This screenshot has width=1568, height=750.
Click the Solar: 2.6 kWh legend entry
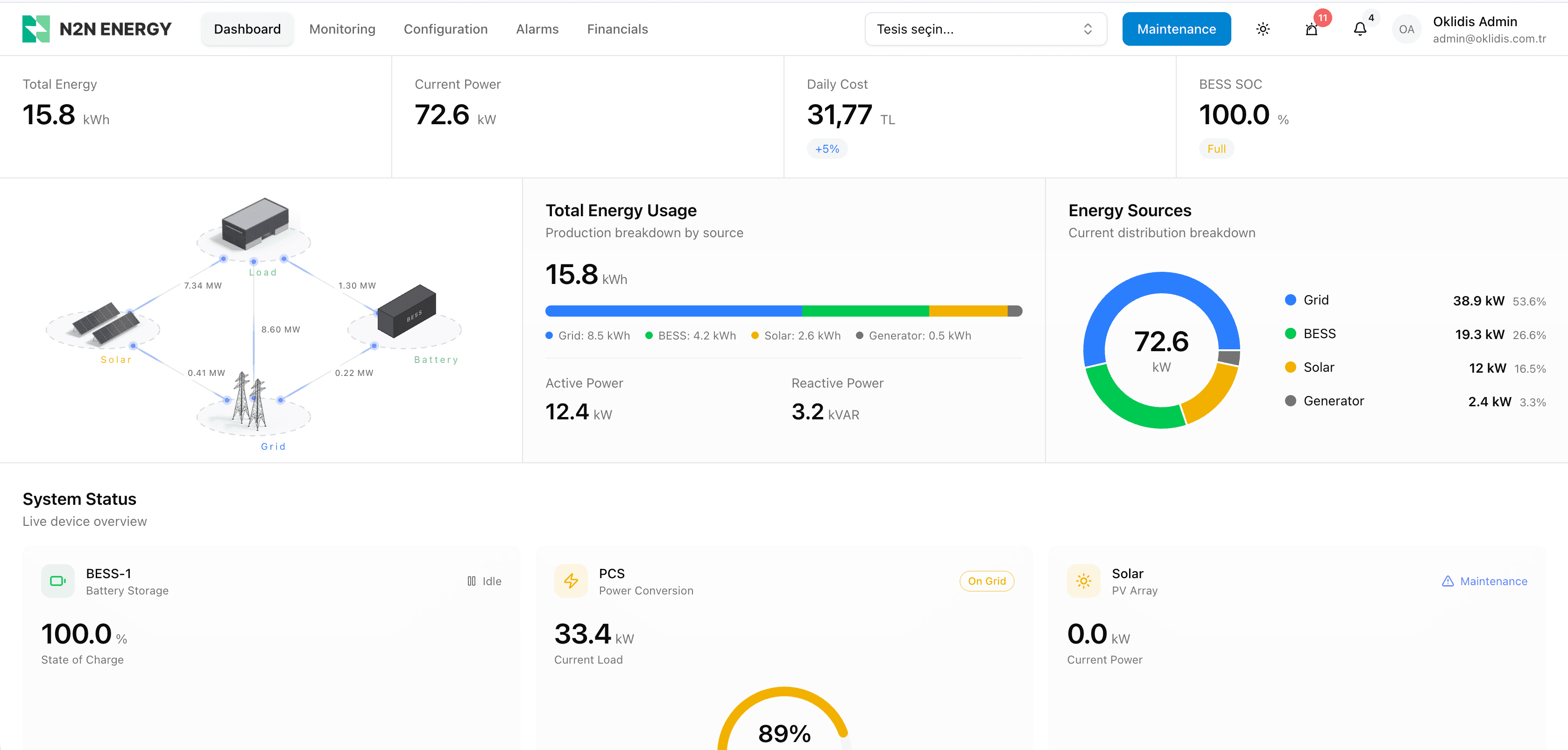point(796,335)
